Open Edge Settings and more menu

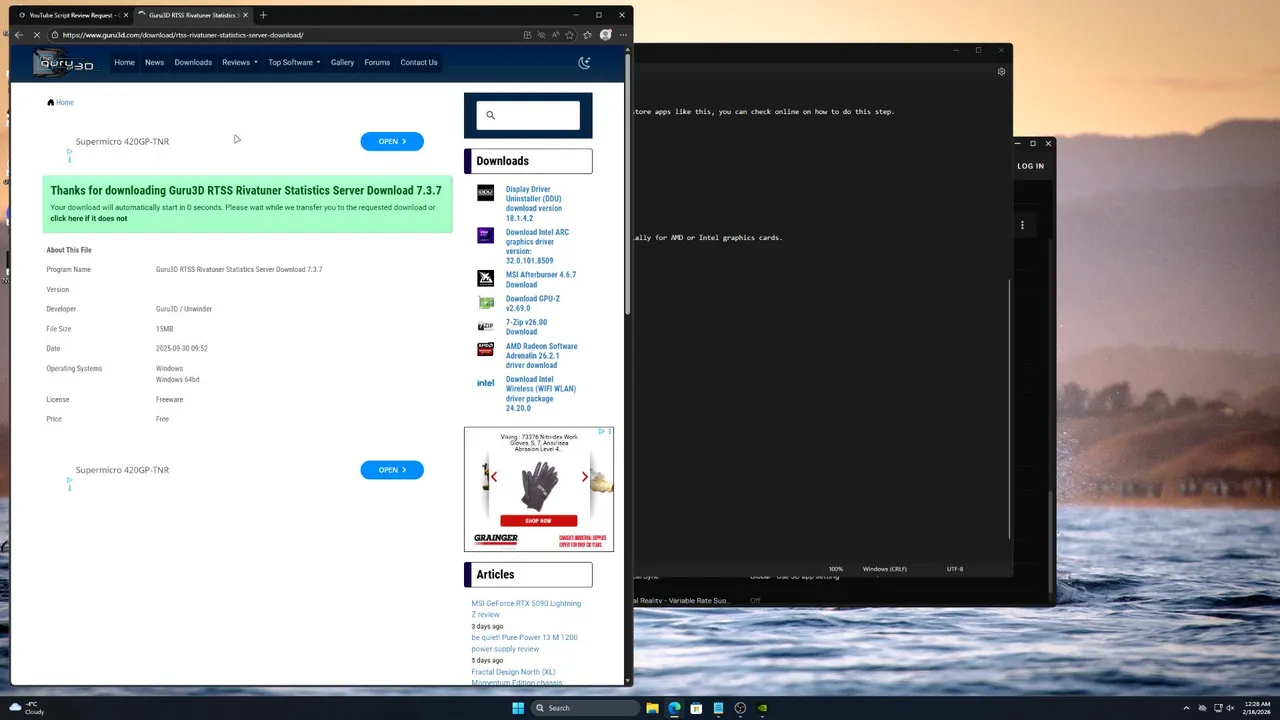[x=622, y=35]
